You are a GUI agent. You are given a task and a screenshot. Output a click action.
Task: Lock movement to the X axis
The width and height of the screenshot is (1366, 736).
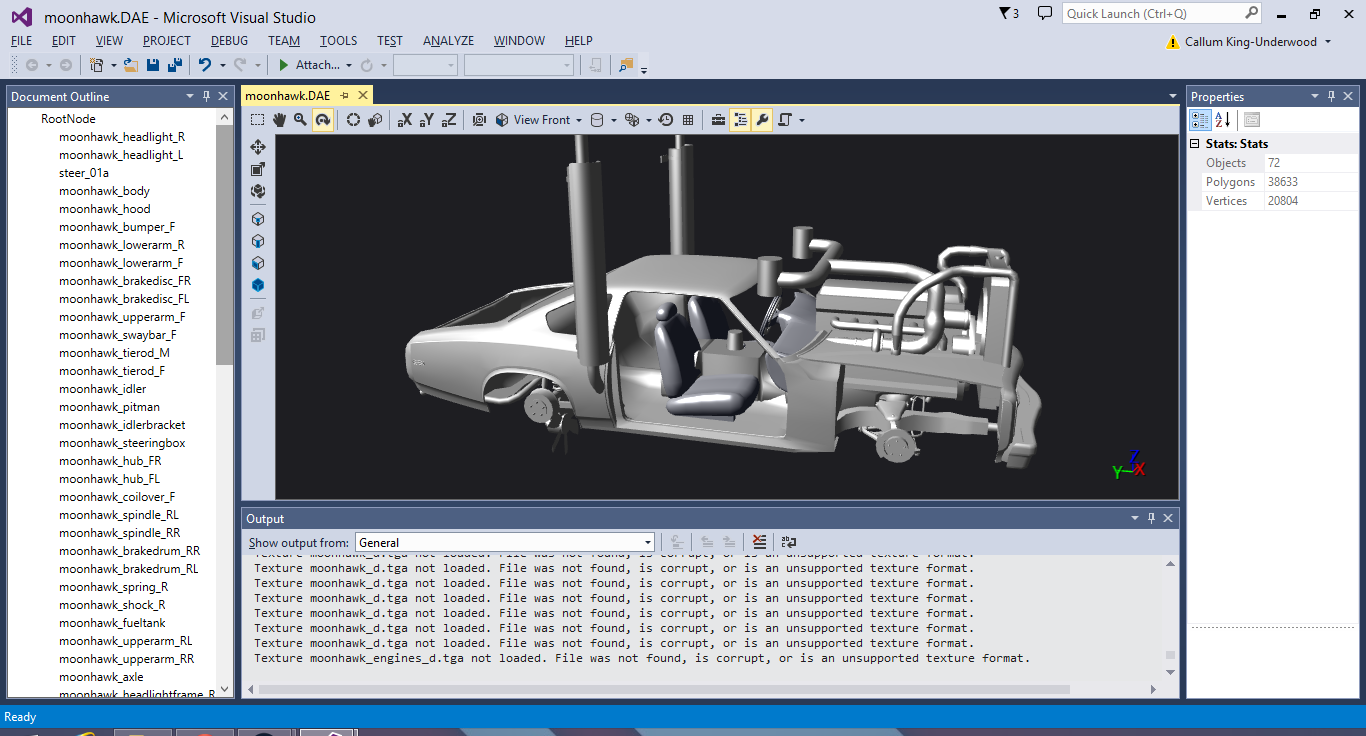click(404, 120)
